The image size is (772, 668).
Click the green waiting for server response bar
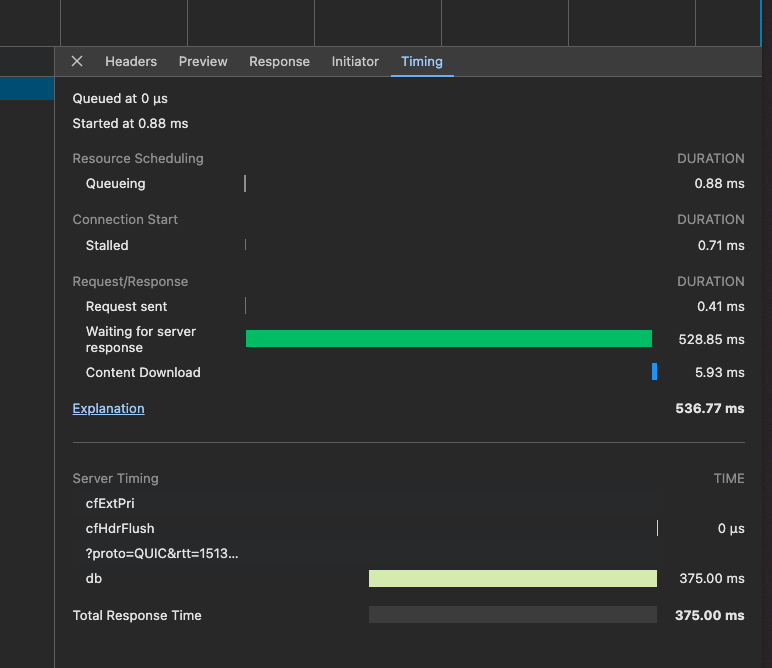click(448, 339)
